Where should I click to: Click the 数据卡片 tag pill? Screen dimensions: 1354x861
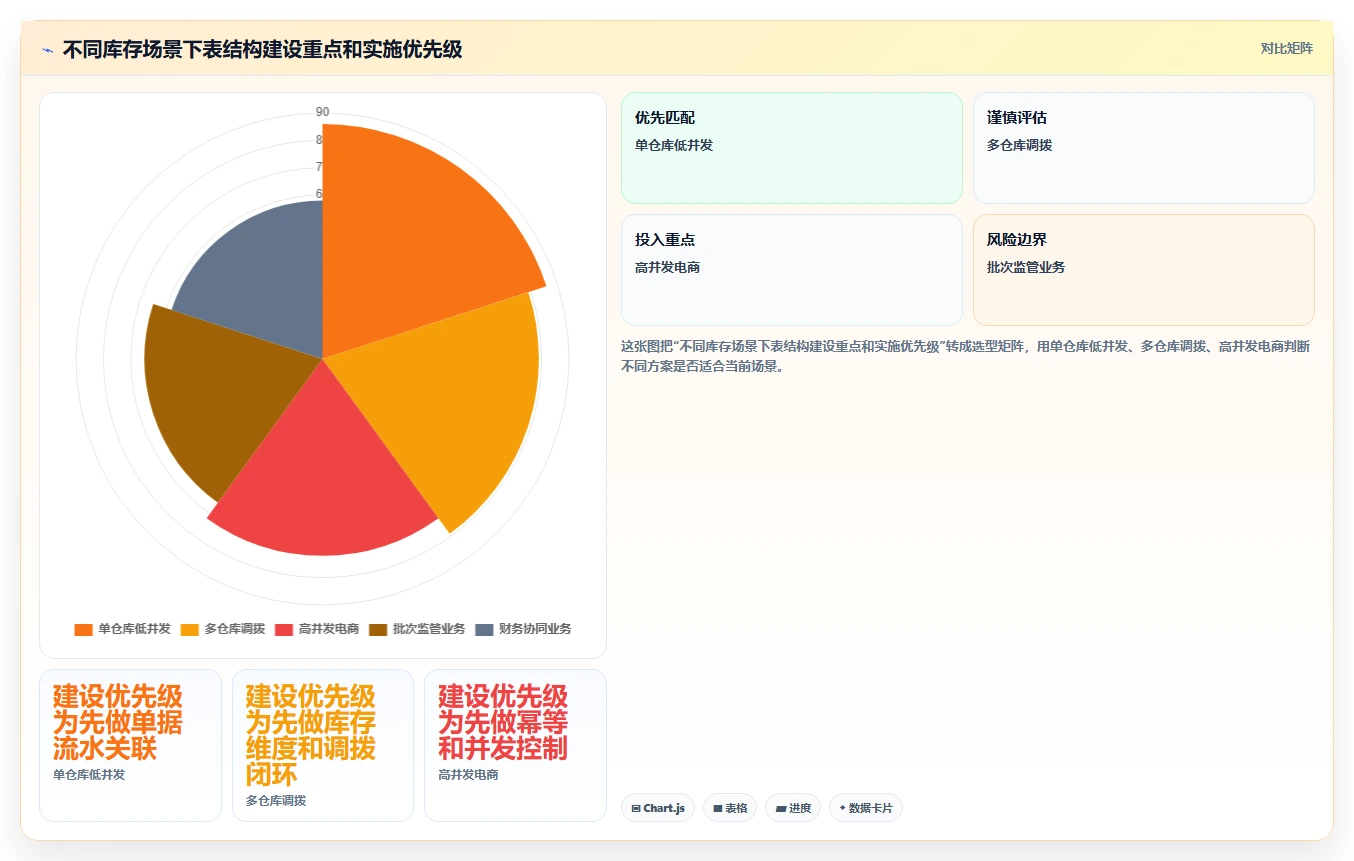[866, 808]
